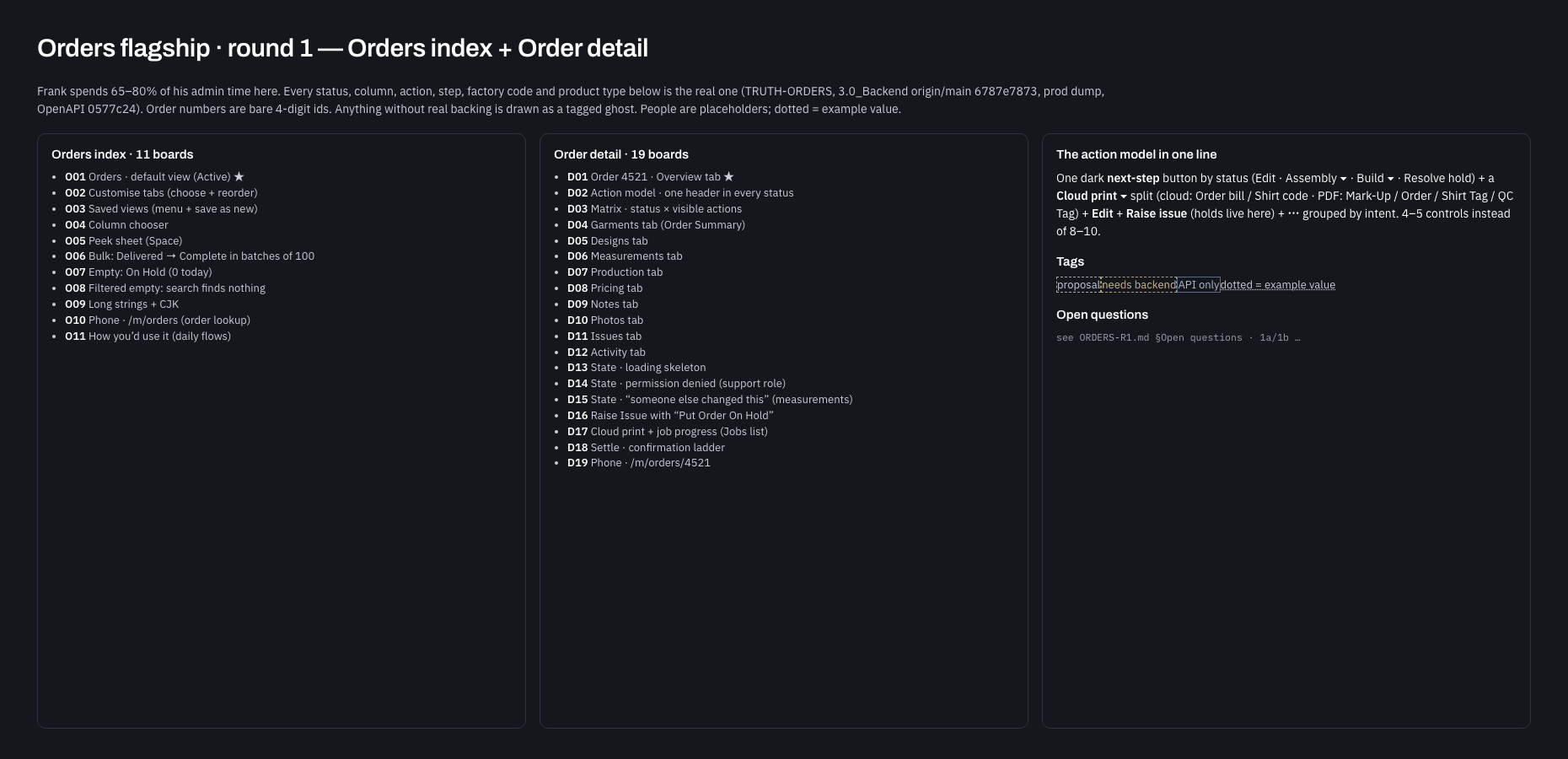Open D09 Notes tab entry
Viewport: 1568px width, 759px height.
[603, 304]
